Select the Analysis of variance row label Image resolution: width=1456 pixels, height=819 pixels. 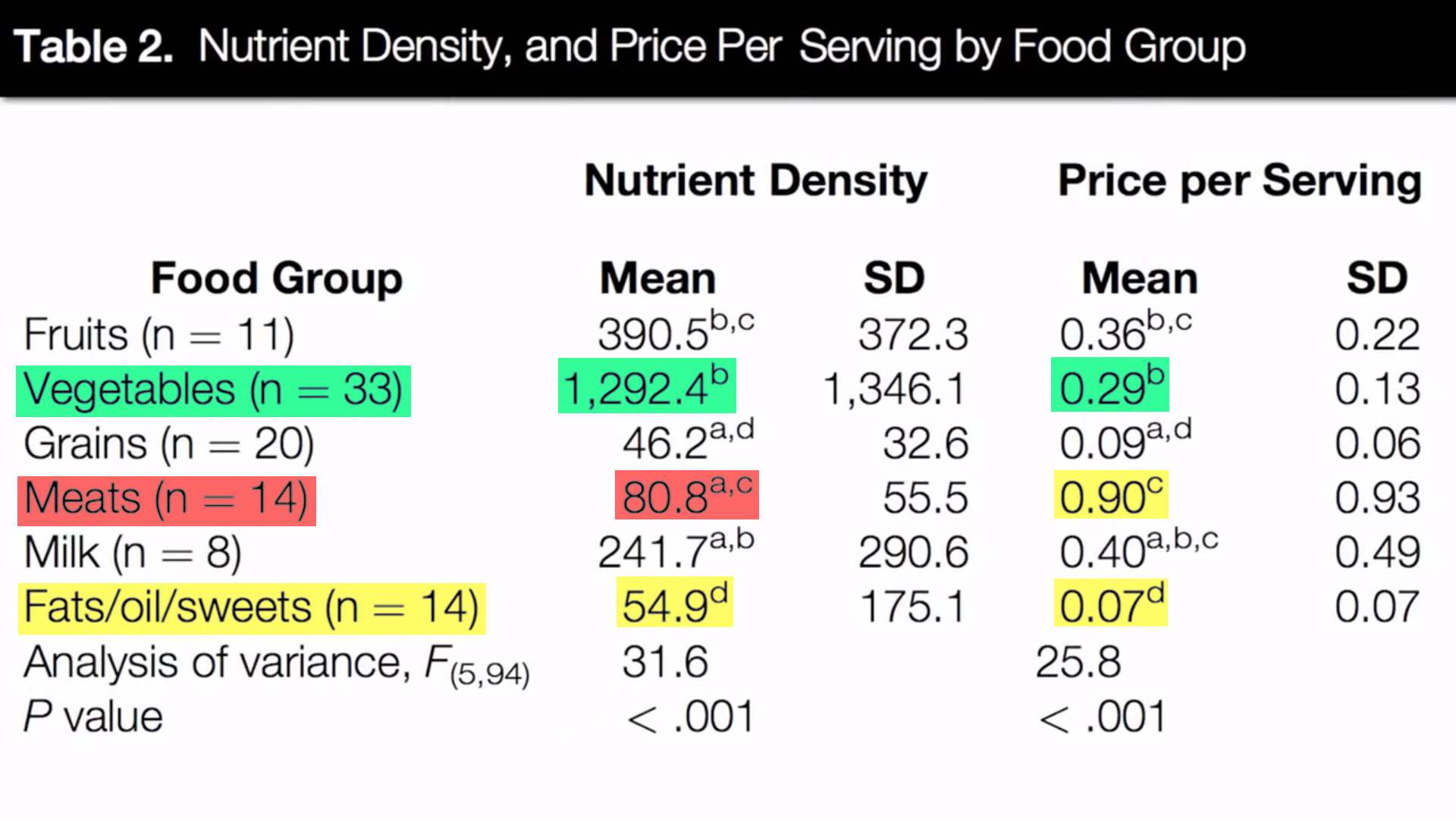(276, 664)
